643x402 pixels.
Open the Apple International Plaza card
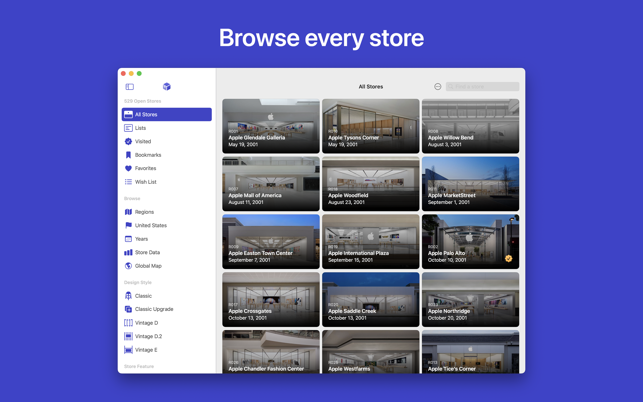click(371, 242)
